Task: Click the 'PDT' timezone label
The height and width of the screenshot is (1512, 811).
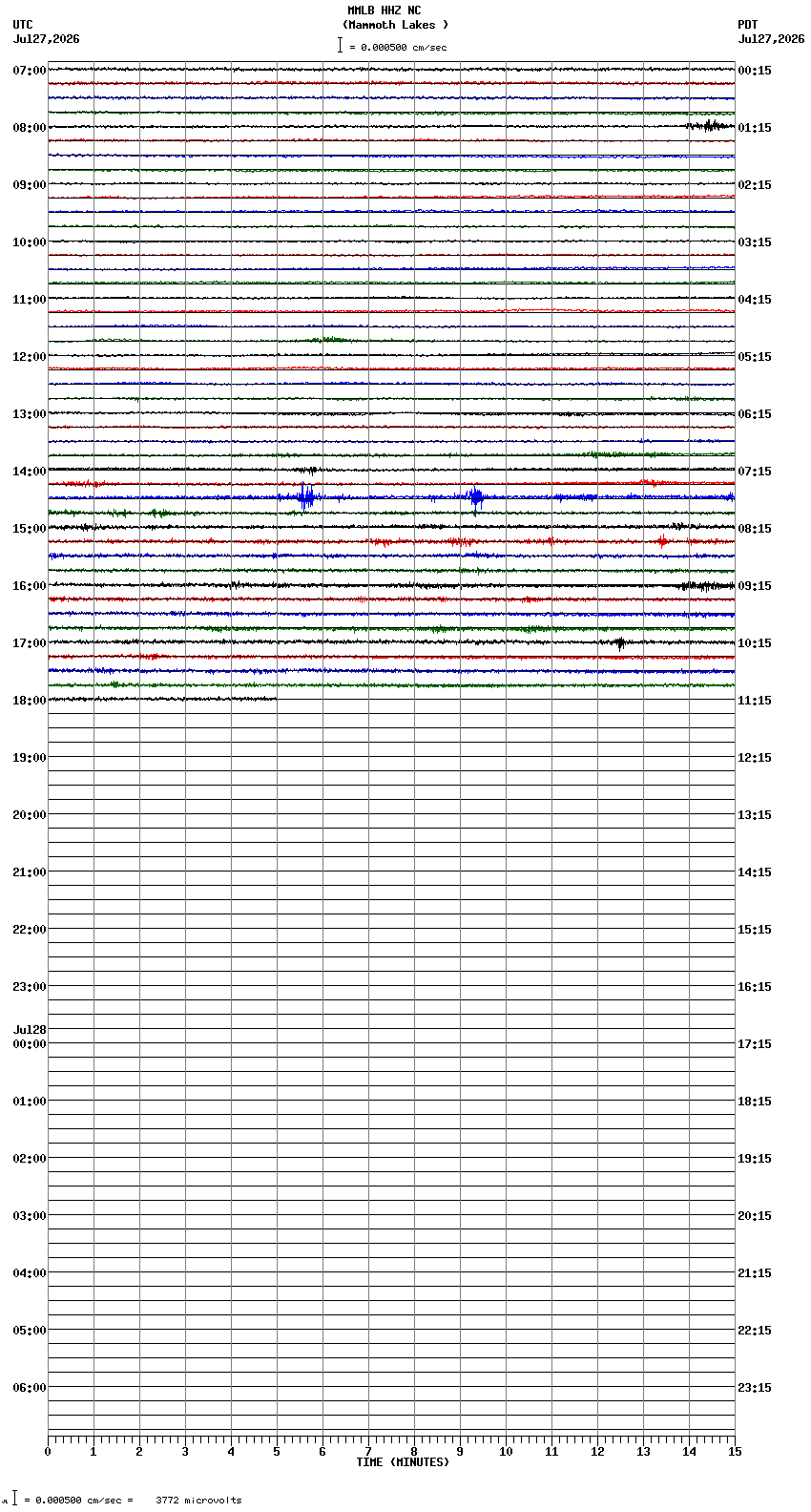Action: (747, 25)
